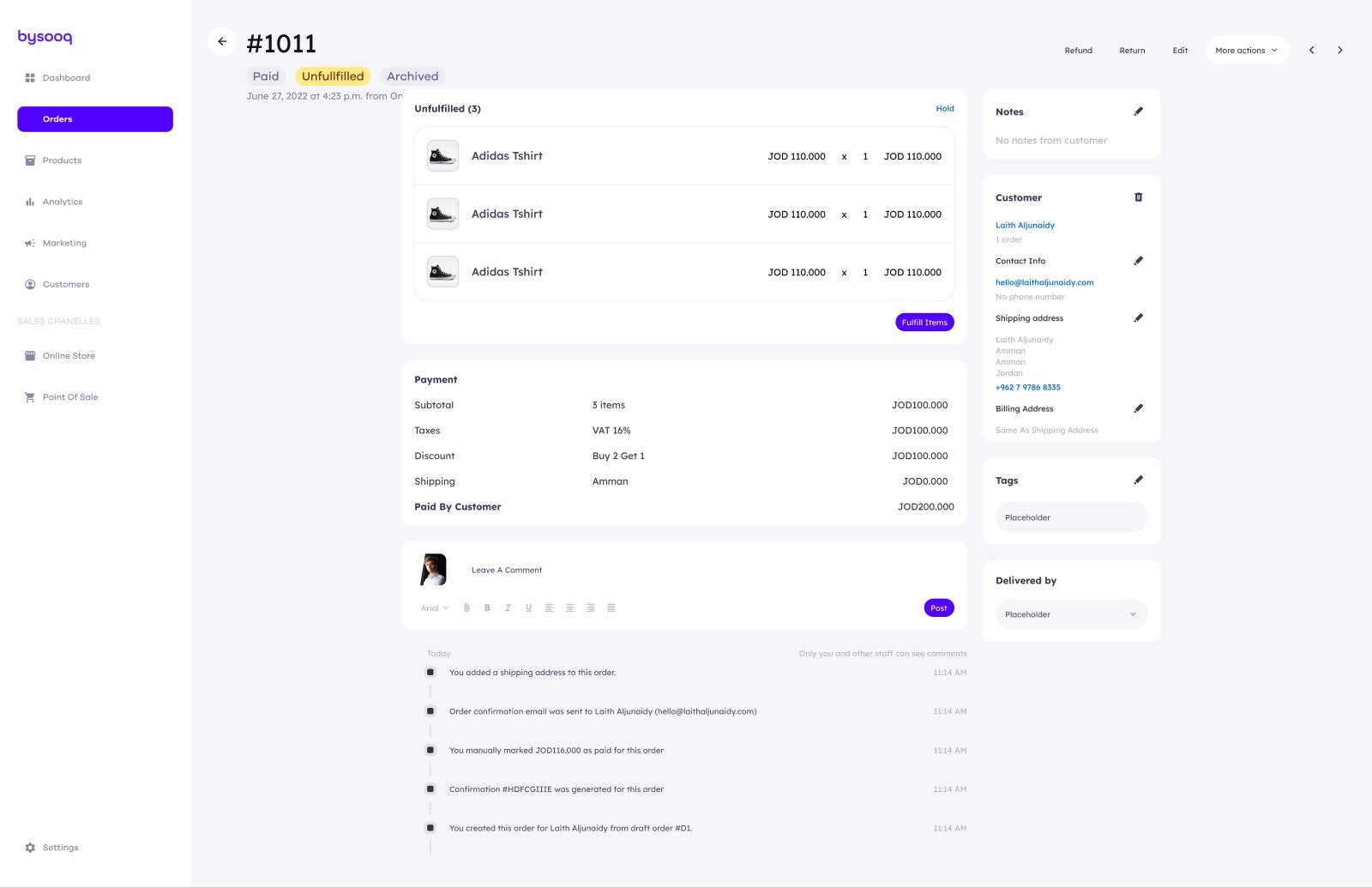The image size is (1372, 888).
Task: Click the Edit order action
Action: [x=1180, y=51]
